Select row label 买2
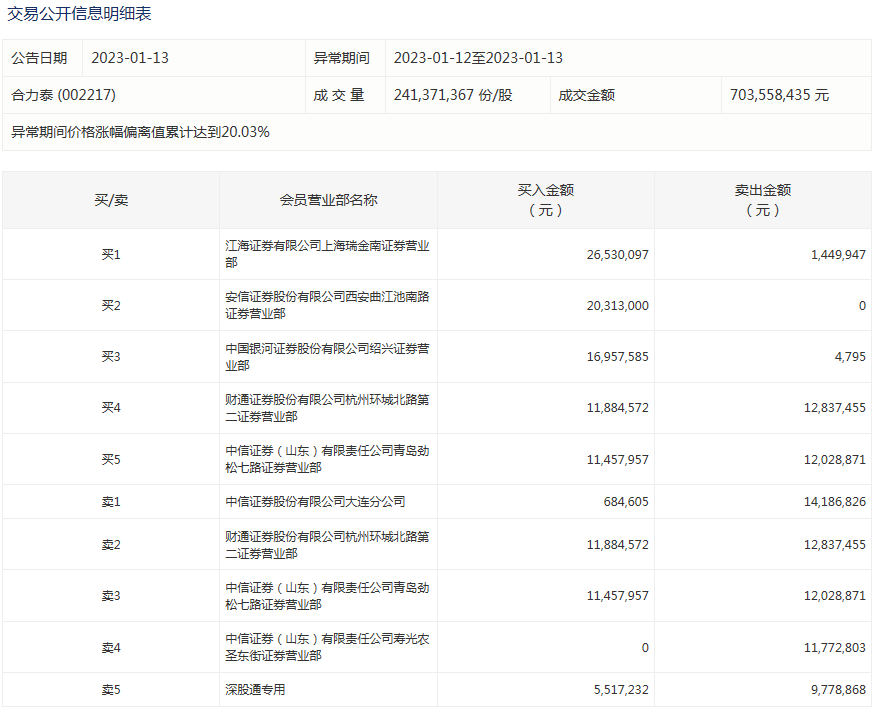876x715 pixels. pos(111,306)
